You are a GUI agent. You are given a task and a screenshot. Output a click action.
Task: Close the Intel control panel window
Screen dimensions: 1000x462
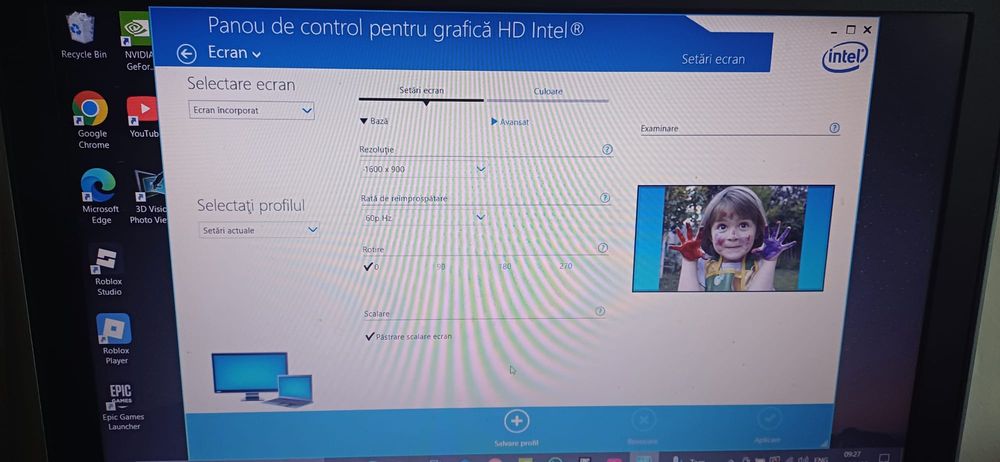pyautogui.click(x=867, y=29)
